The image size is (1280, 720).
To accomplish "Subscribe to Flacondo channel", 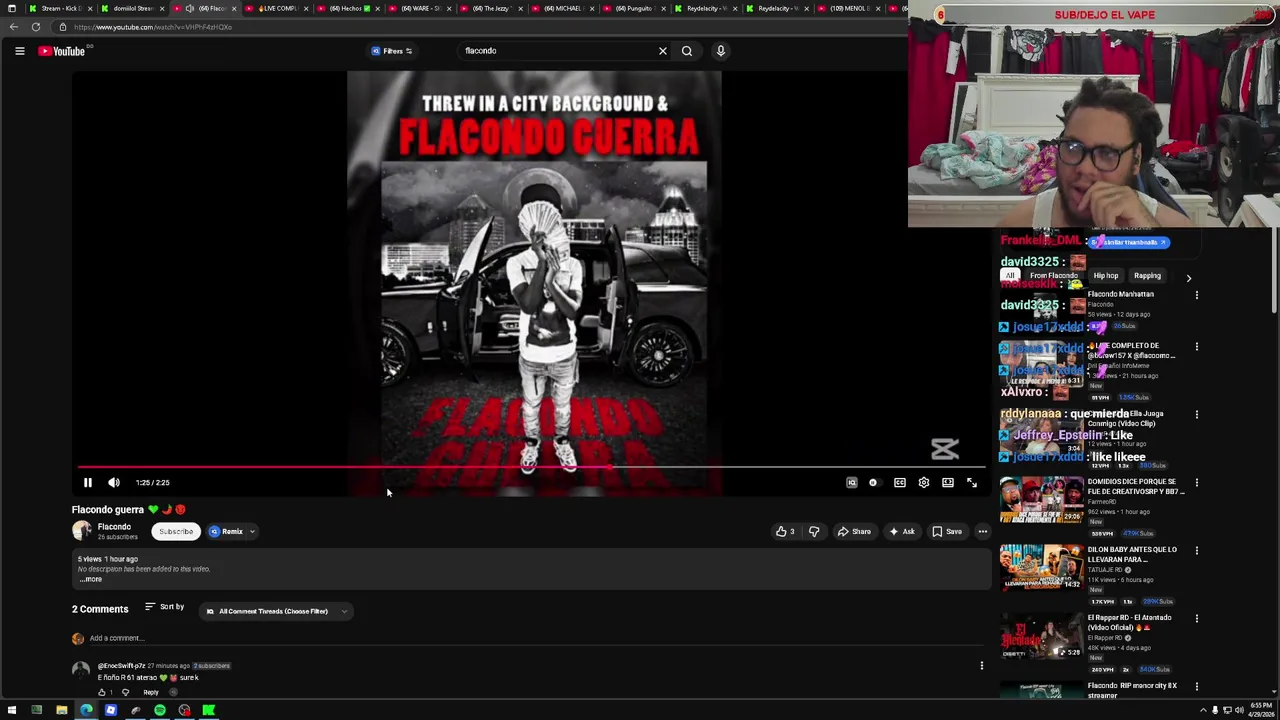I will click(176, 532).
